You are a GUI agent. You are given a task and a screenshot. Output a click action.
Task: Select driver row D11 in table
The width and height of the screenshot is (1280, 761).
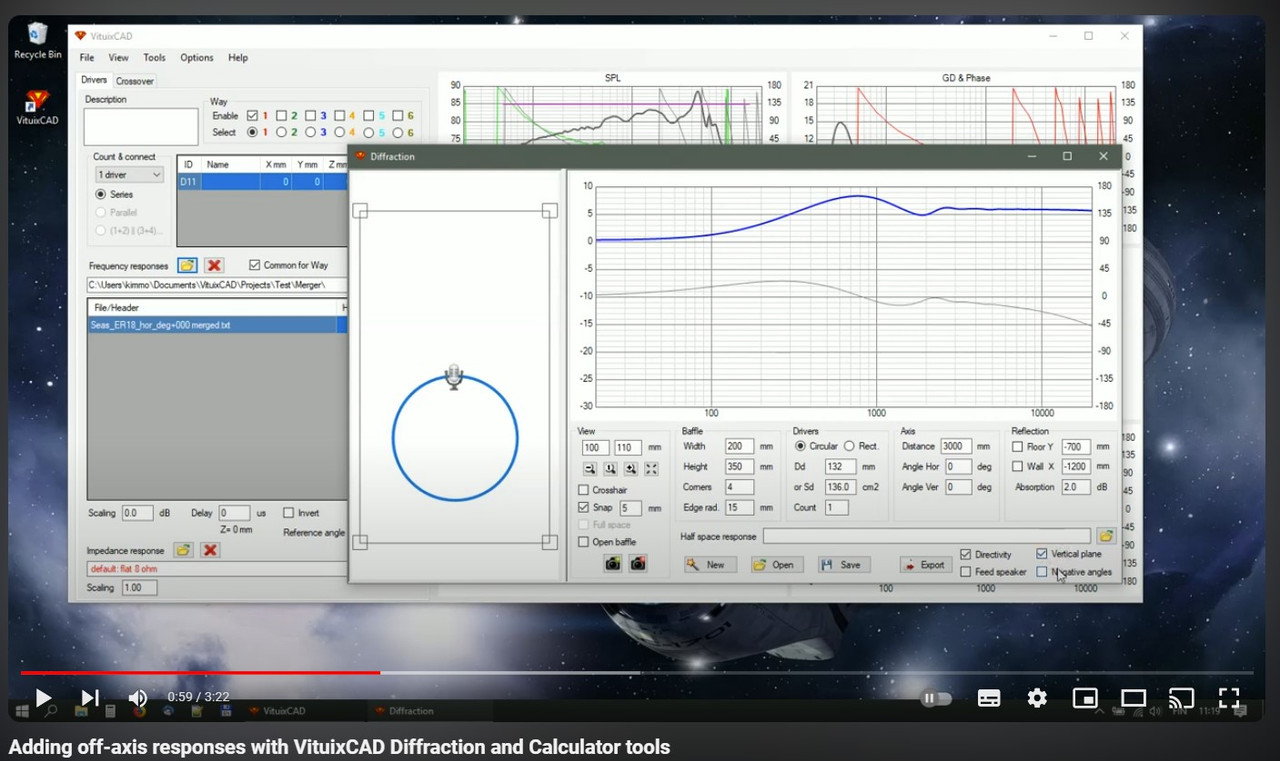coord(262,182)
